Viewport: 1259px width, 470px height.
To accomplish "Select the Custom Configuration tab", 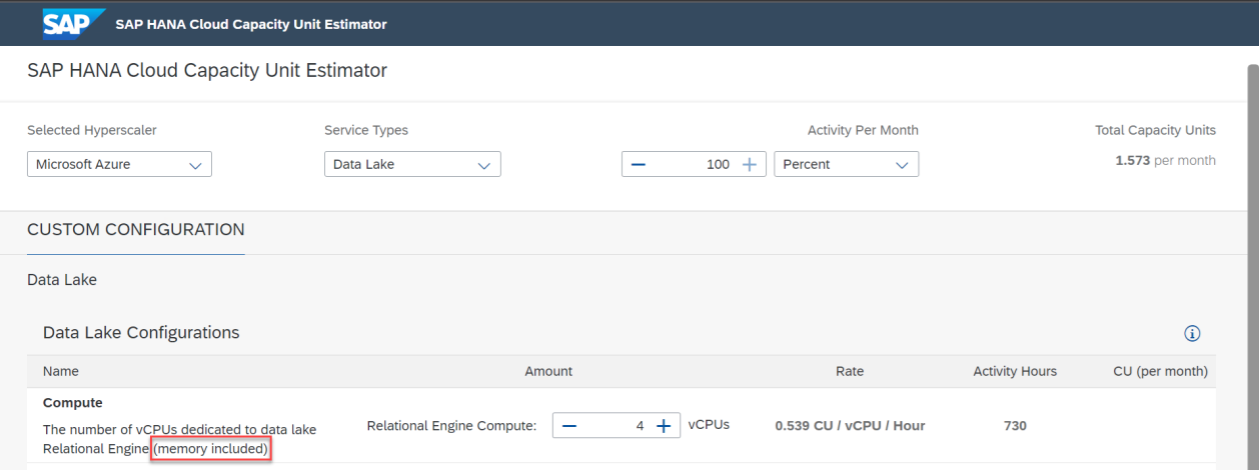I will [x=136, y=229].
